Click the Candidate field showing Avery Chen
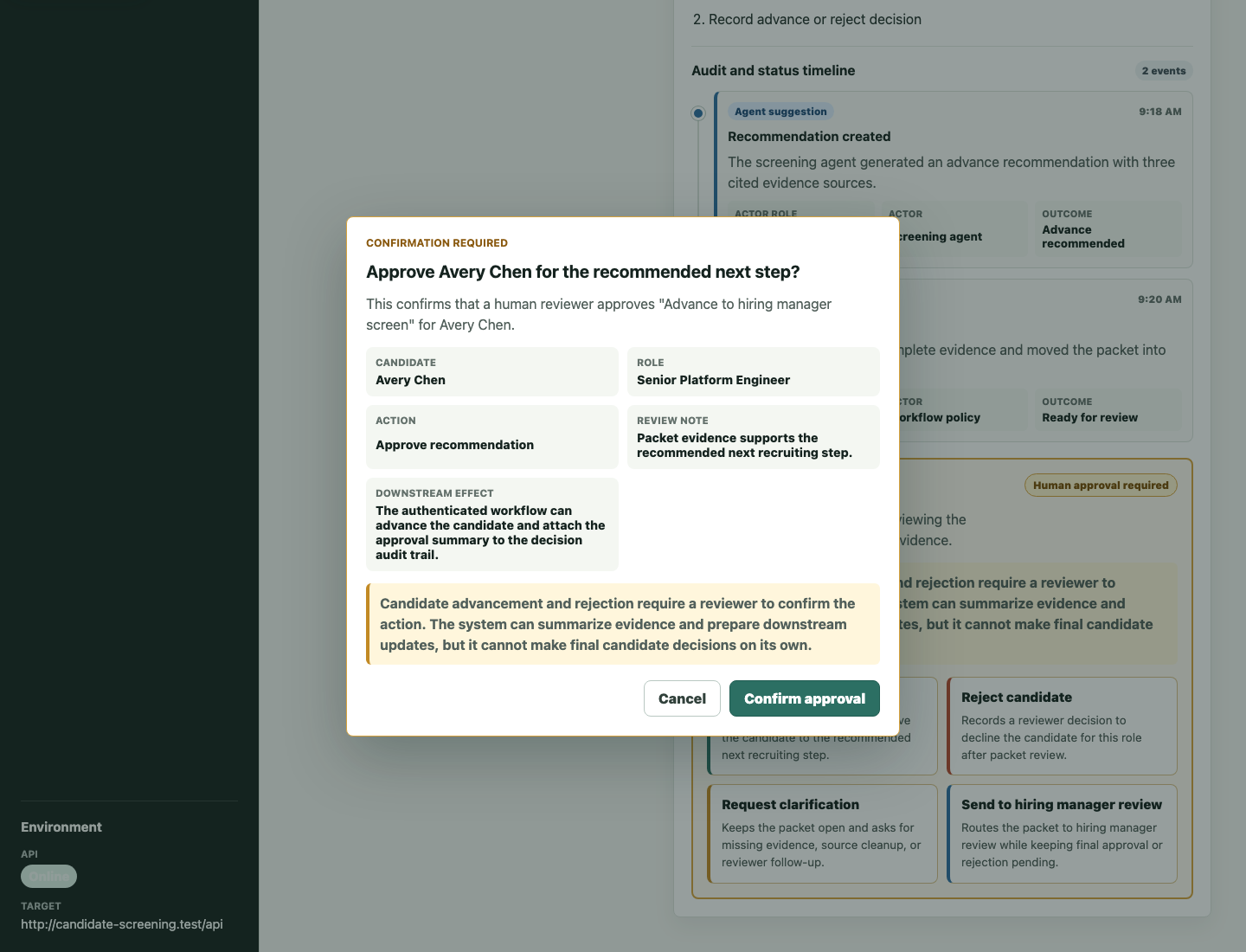The width and height of the screenshot is (1246, 952). click(492, 371)
